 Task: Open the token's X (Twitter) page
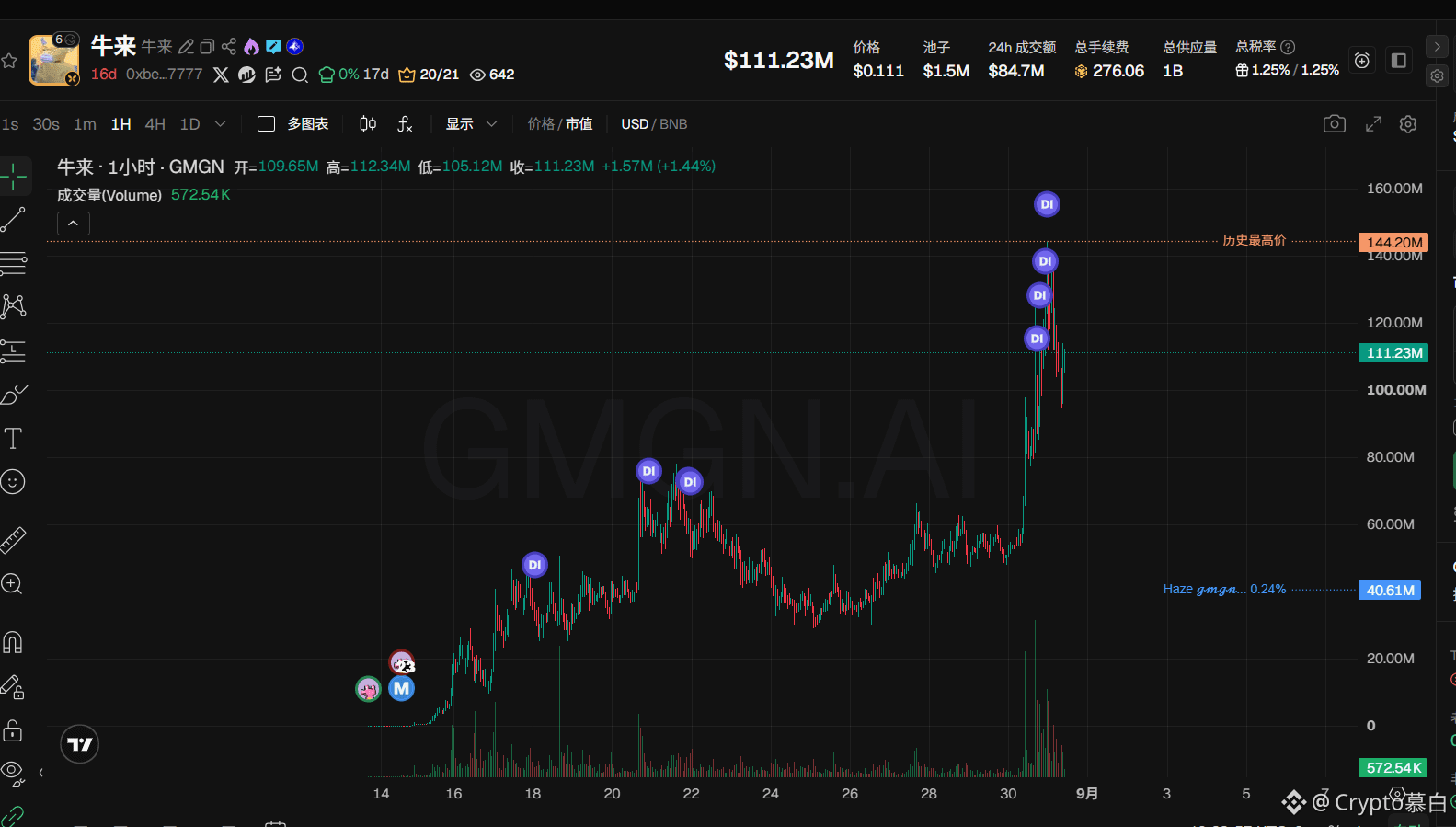pos(221,75)
